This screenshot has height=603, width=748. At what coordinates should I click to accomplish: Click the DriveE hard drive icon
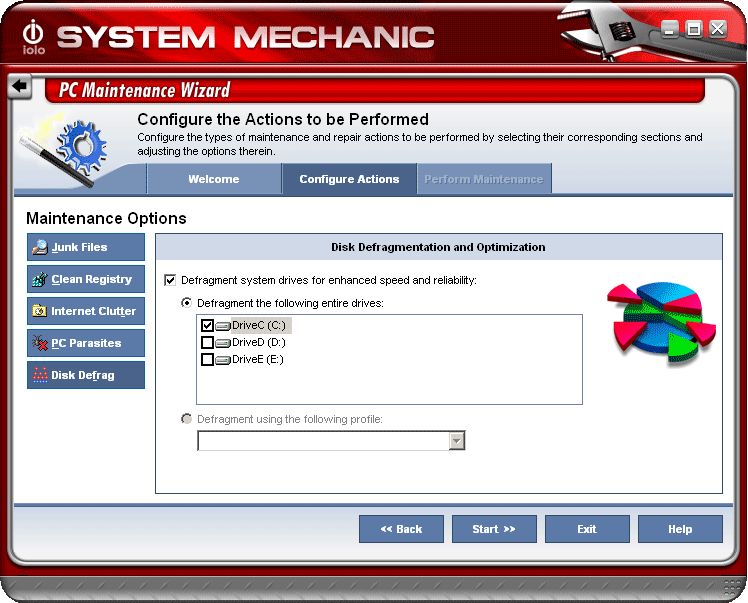pos(223,360)
